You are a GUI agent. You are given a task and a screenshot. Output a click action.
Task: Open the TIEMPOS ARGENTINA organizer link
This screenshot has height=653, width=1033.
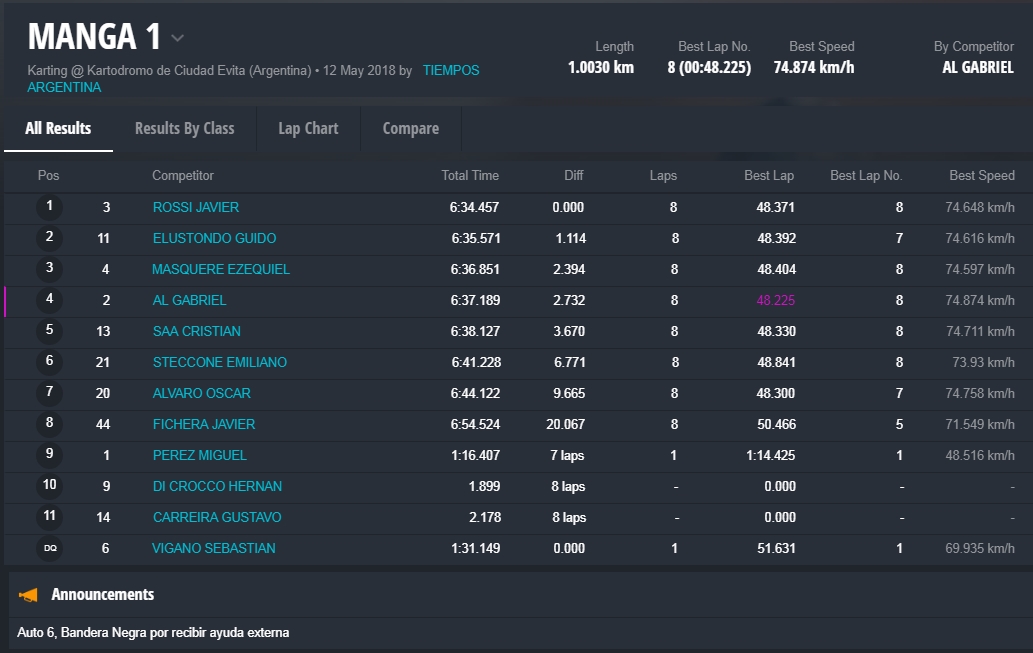pyautogui.click(x=450, y=71)
